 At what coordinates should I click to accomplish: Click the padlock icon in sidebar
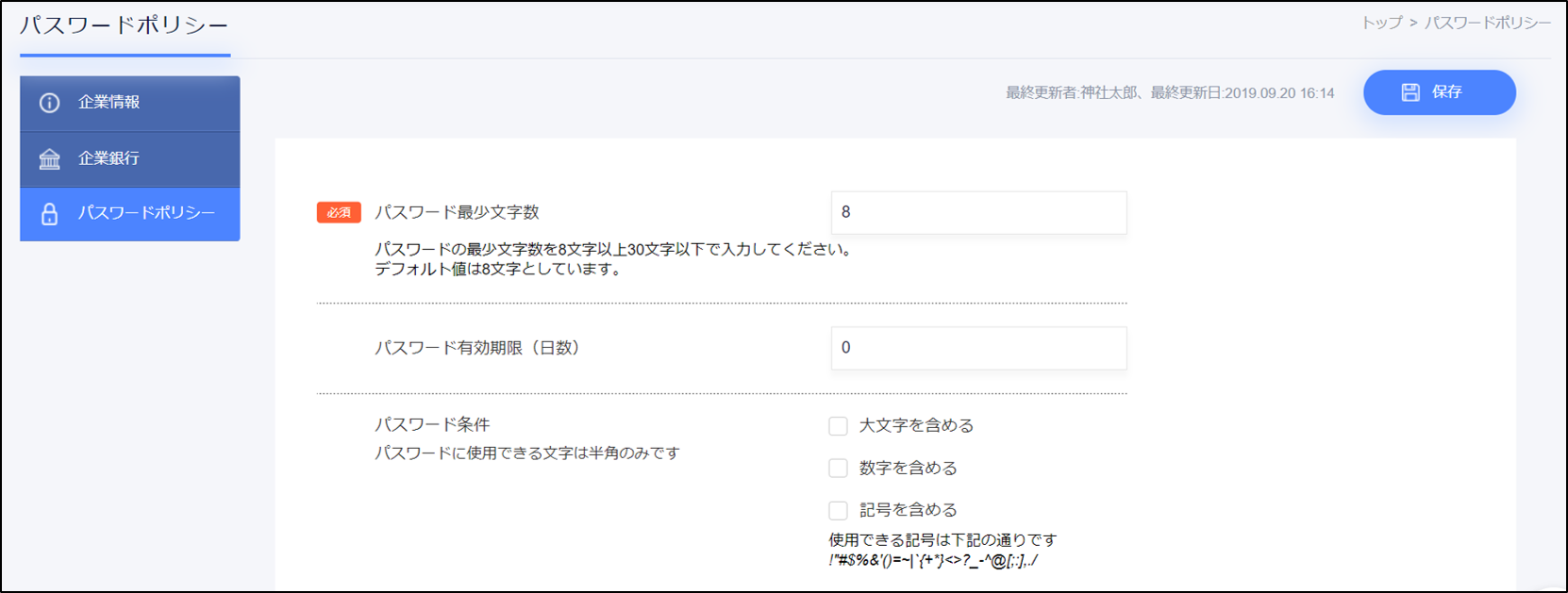coord(49,214)
